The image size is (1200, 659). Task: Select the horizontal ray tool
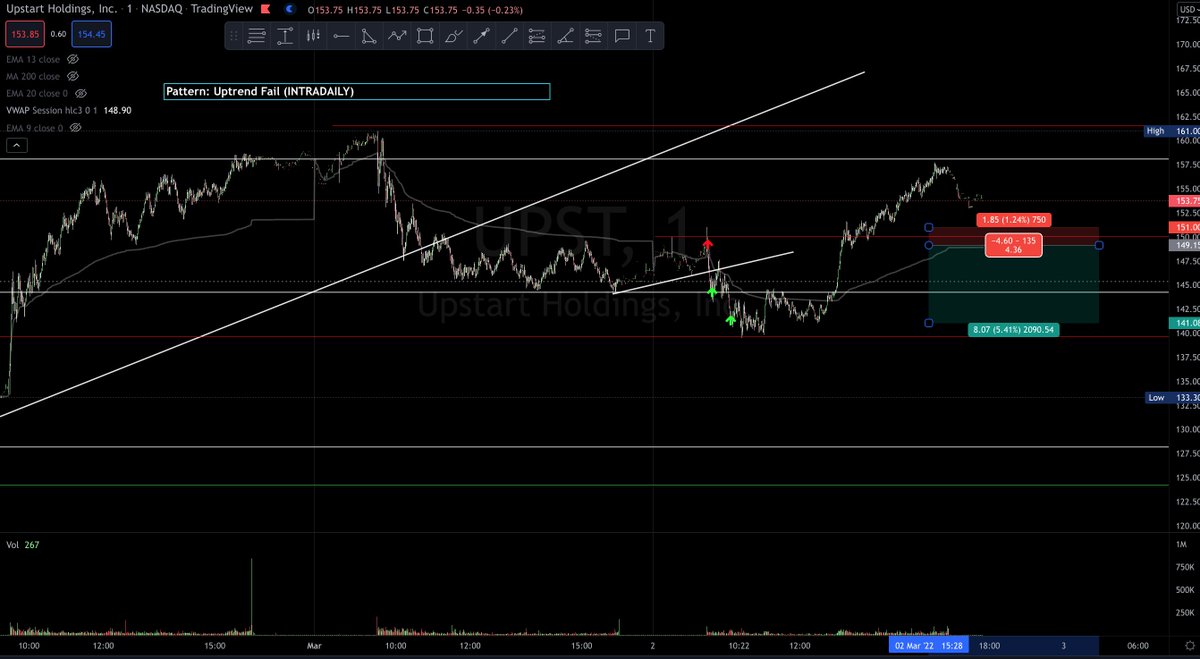(341, 36)
